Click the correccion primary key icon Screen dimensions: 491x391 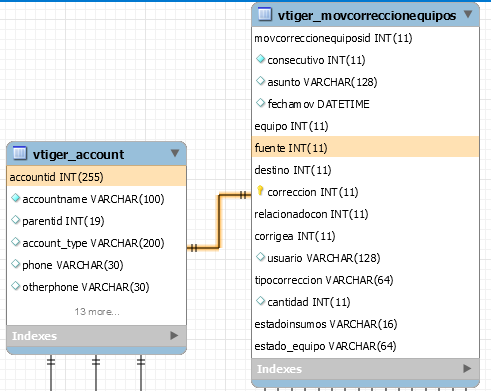(x=260, y=191)
